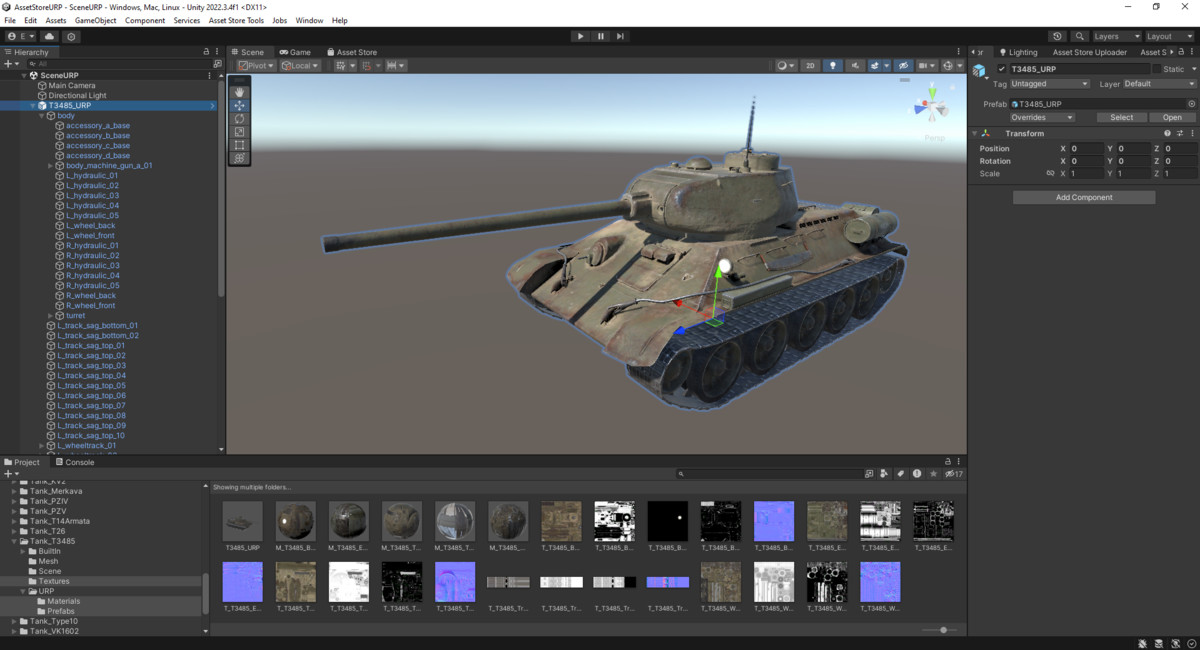1200x650 pixels.
Task: Toggle 2D mode in the Scene view
Action: pos(811,65)
